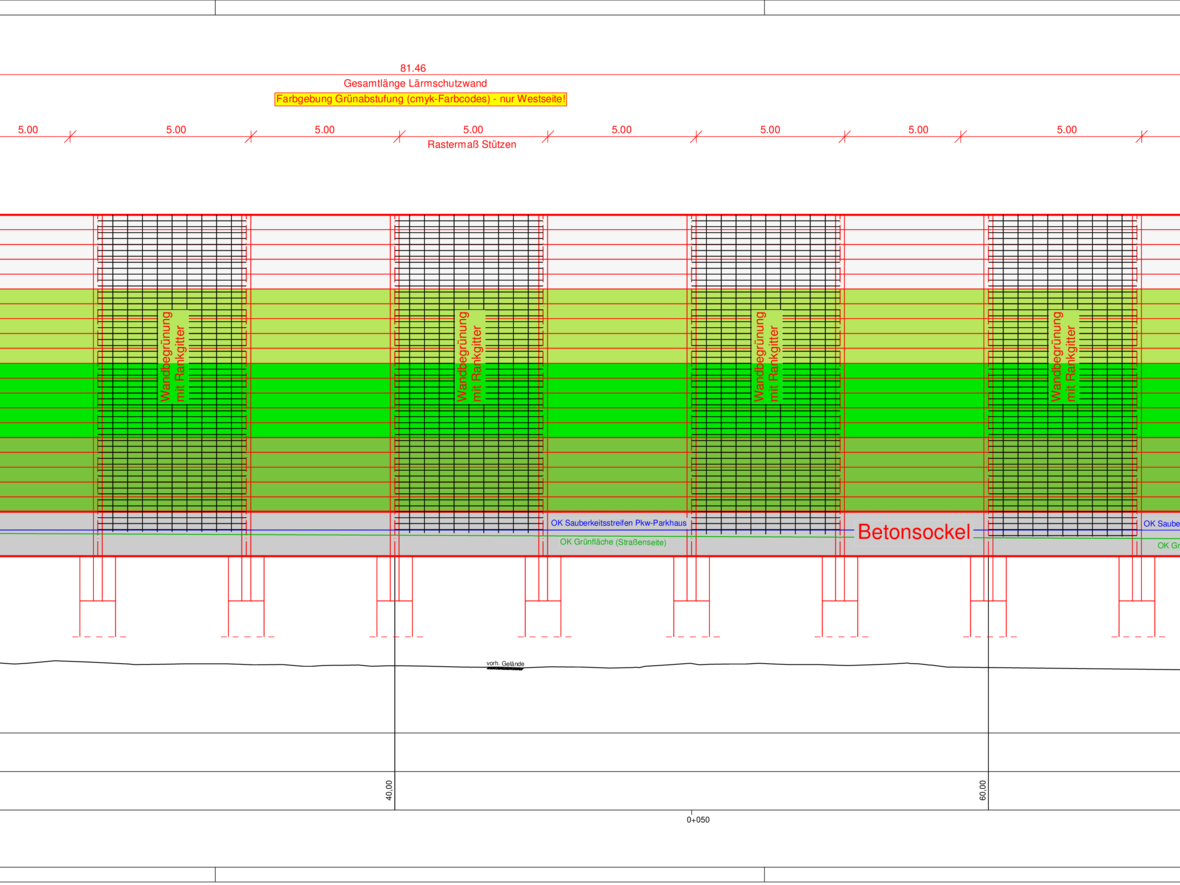Image resolution: width=1180 pixels, height=885 pixels.
Task: Select the leftmost 5.00 grid dimension
Action: [x=28, y=130]
